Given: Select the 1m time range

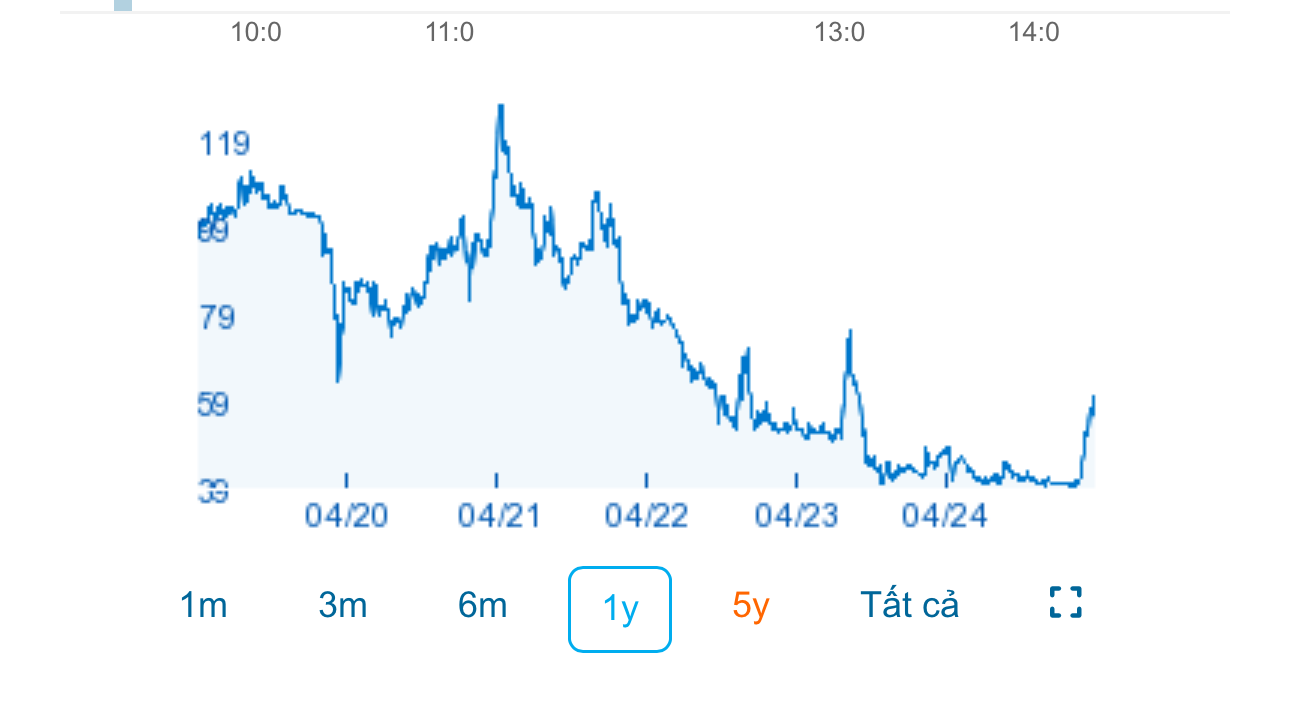Looking at the screenshot, I should pos(204,606).
